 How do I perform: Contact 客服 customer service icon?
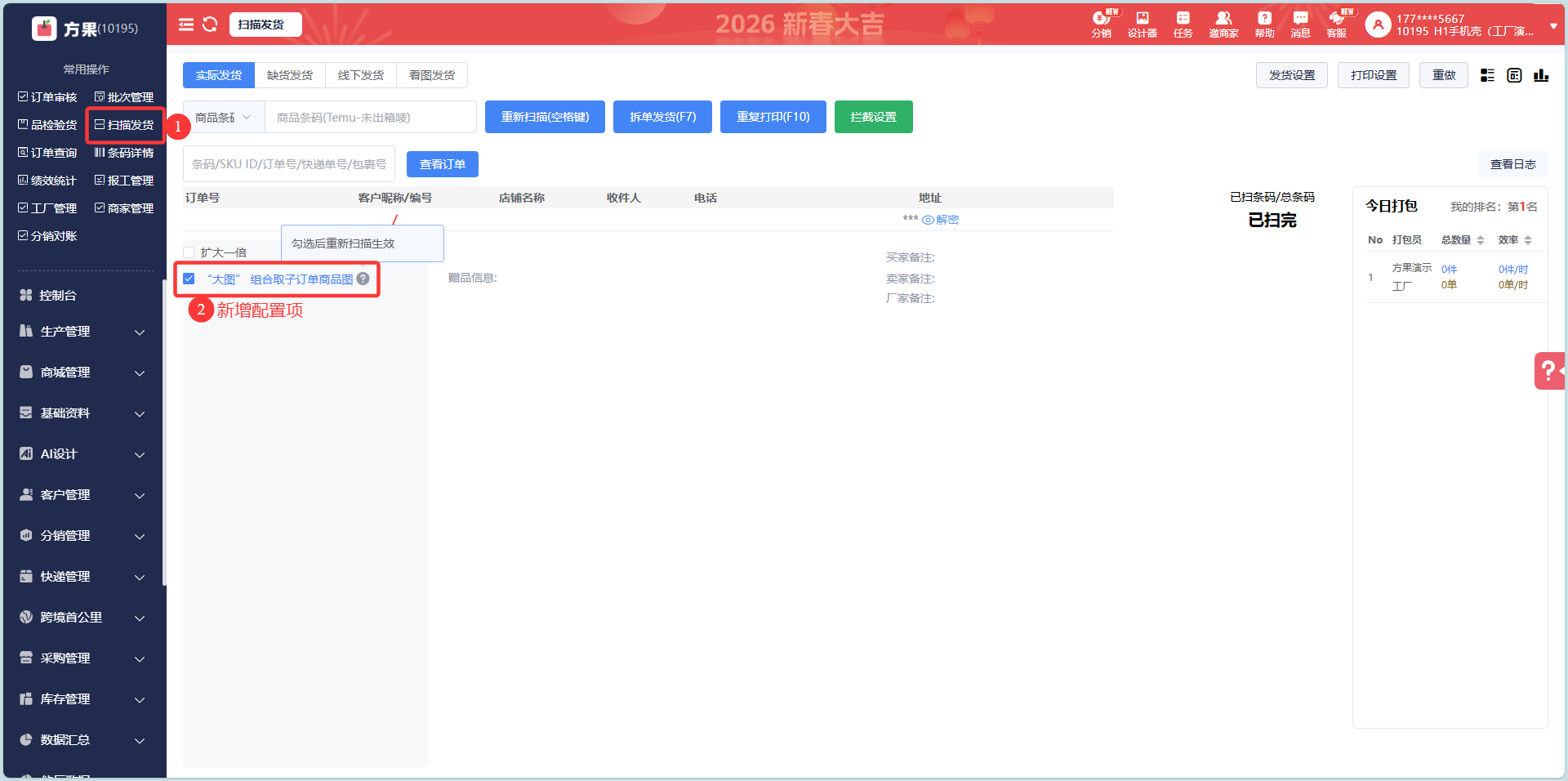(1337, 25)
